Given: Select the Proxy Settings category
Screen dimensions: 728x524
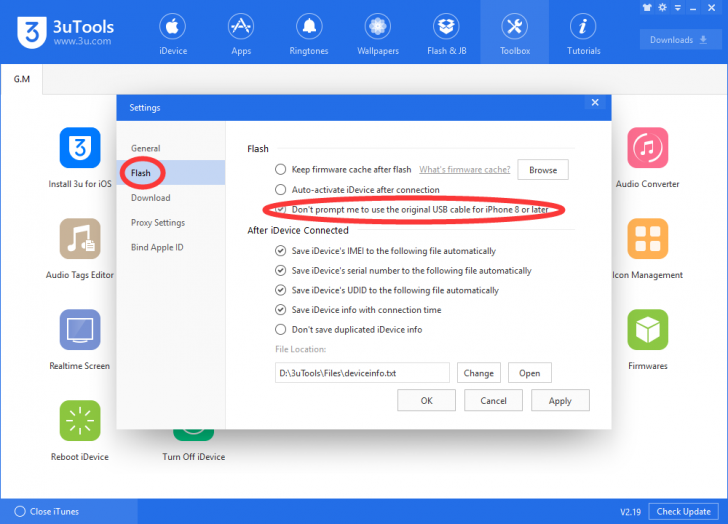Looking at the screenshot, I should (171, 222).
